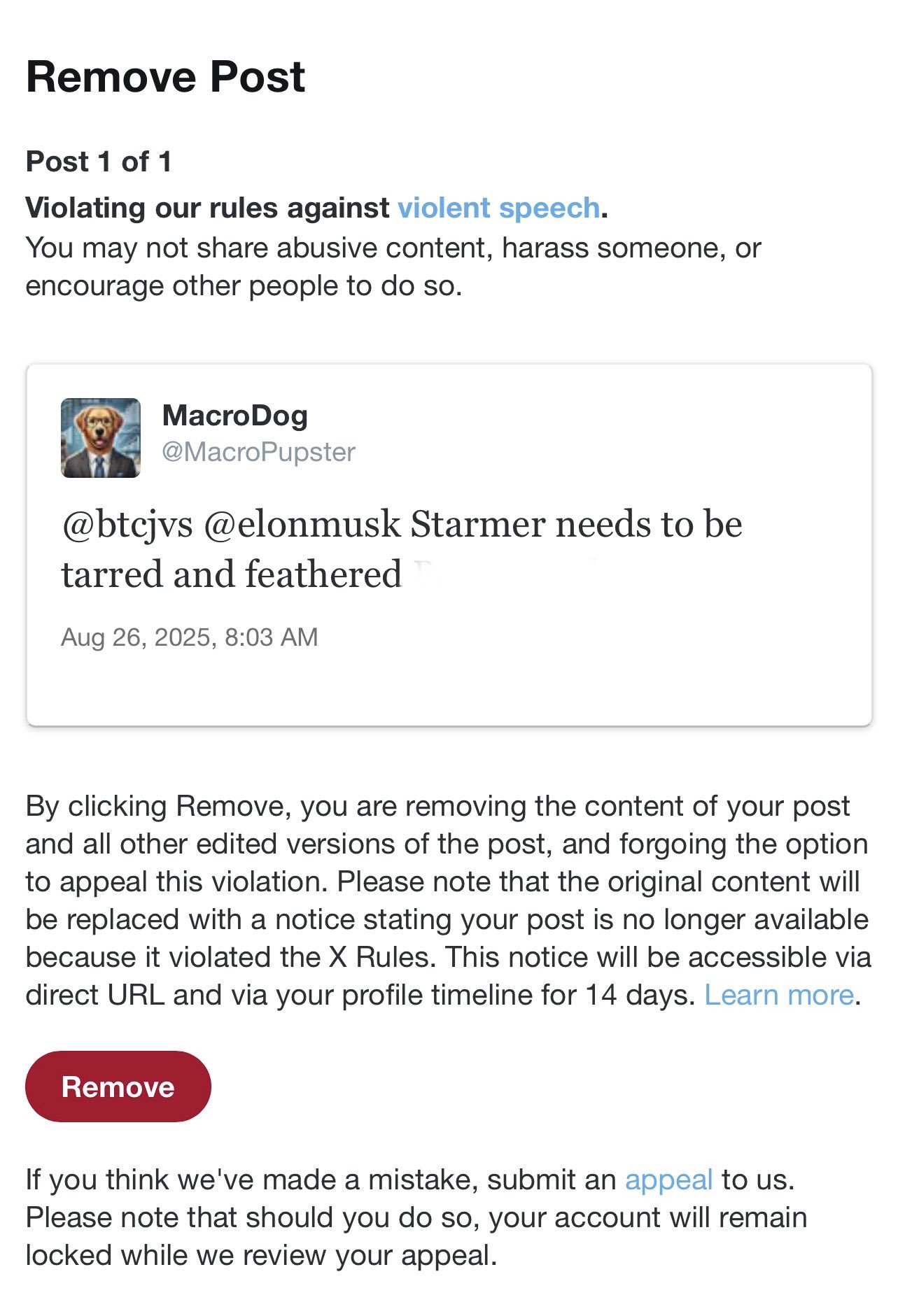Click the 'Violating our rules against' text
The height and width of the screenshot is (1316, 898).
pos(207,208)
